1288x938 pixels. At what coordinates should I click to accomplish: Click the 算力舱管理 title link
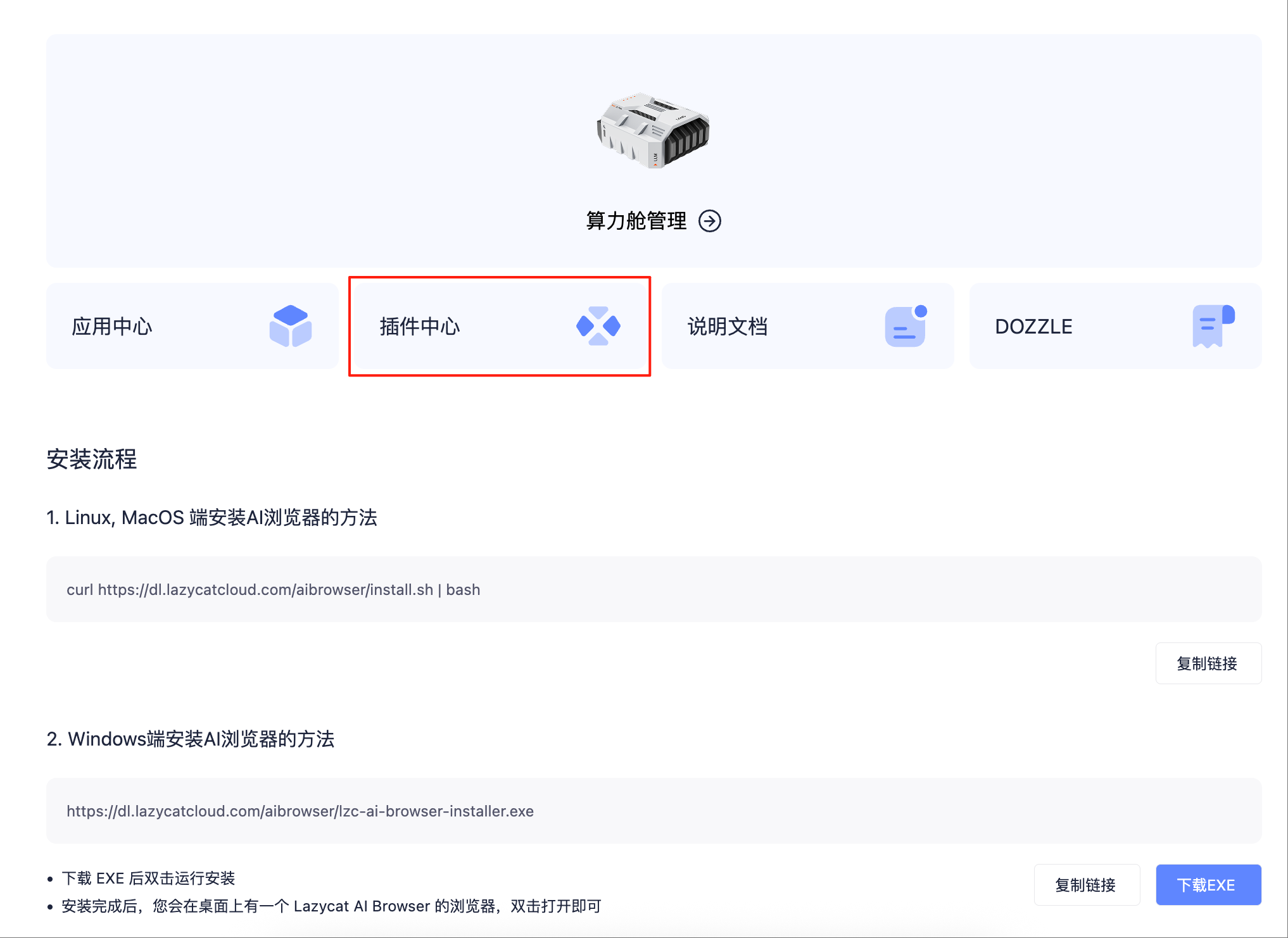pos(636,221)
